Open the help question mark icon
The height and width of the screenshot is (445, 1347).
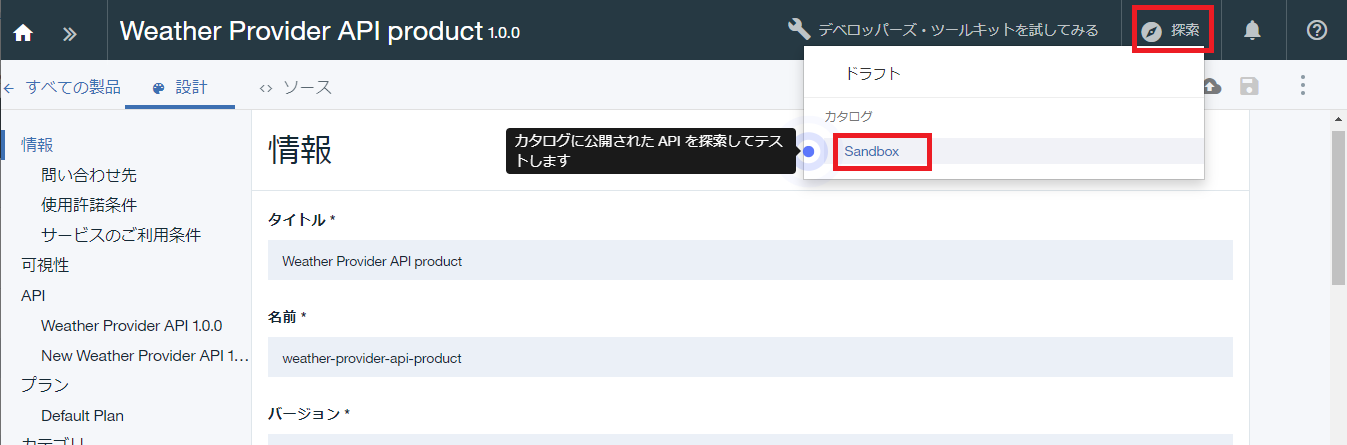tap(1317, 30)
